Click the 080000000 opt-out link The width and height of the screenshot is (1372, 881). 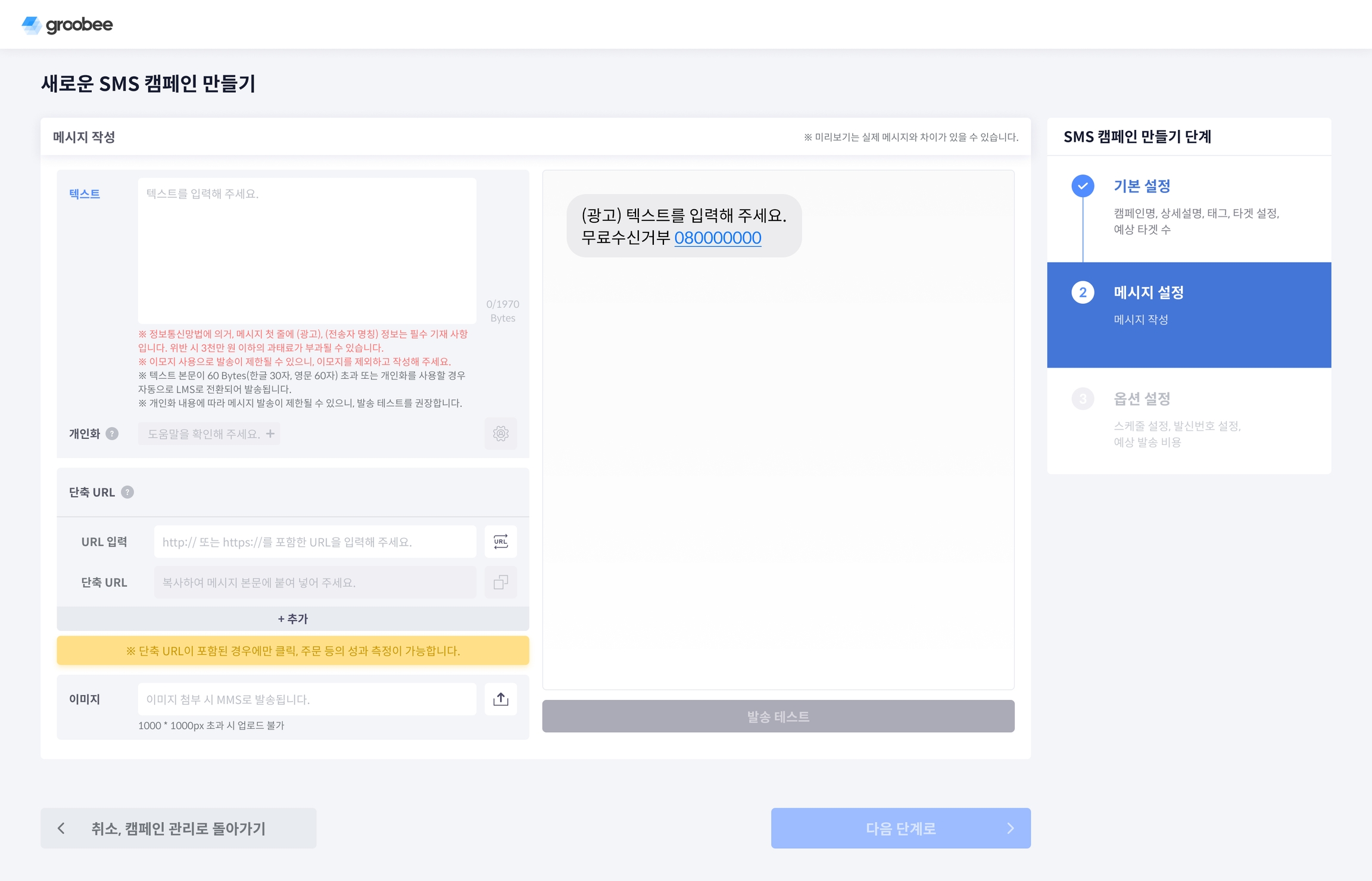coord(717,238)
